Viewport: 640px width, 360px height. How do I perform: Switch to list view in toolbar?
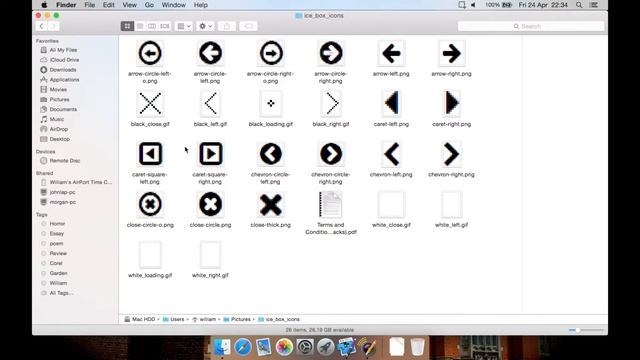click(140, 26)
